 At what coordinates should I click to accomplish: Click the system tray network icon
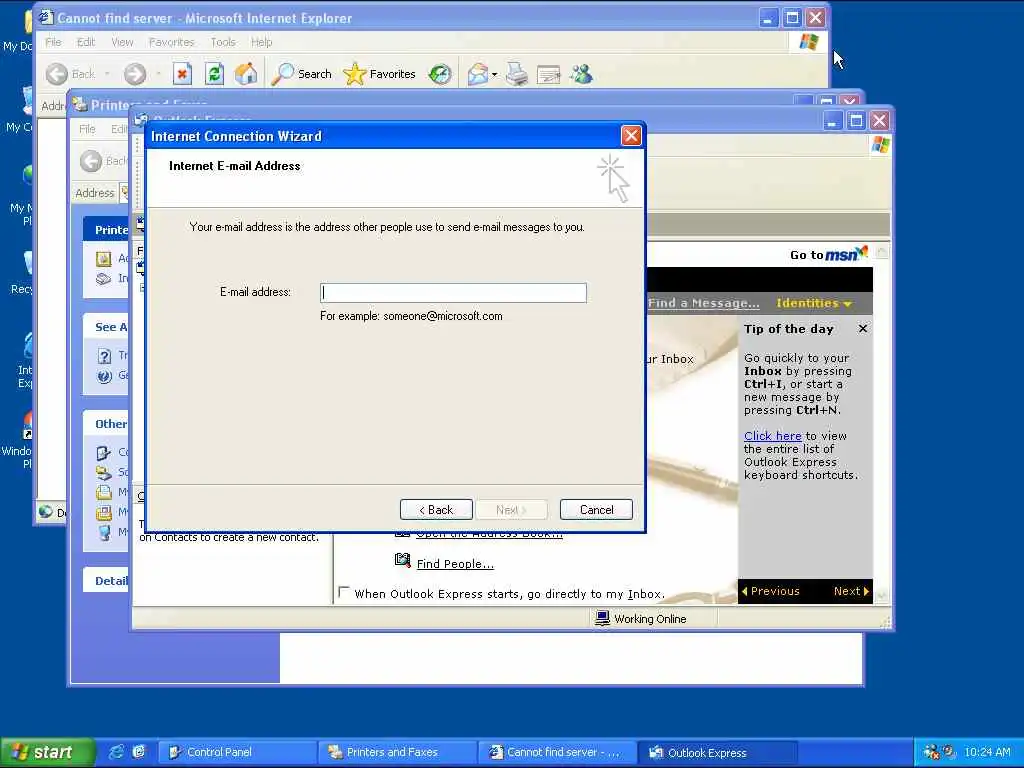[931, 752]
